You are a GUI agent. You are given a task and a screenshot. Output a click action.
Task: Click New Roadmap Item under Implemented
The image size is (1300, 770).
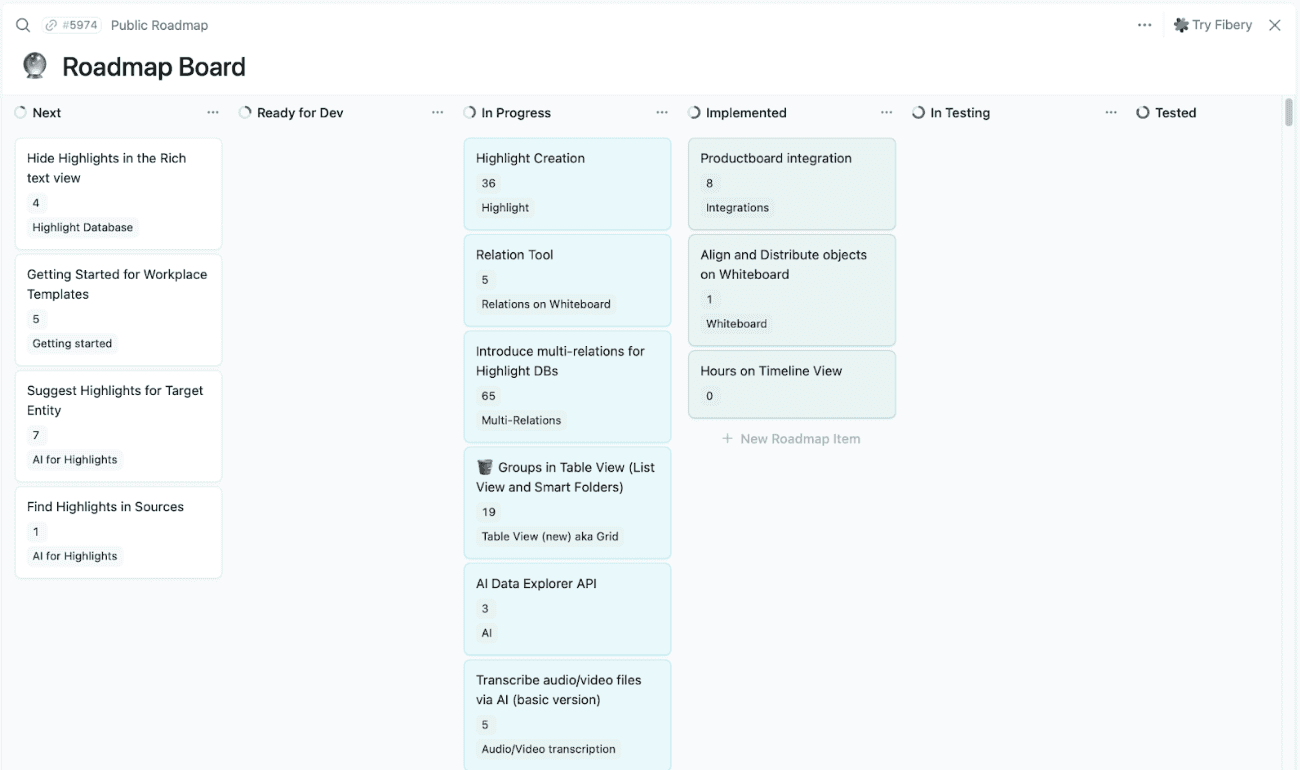point(791,438)
